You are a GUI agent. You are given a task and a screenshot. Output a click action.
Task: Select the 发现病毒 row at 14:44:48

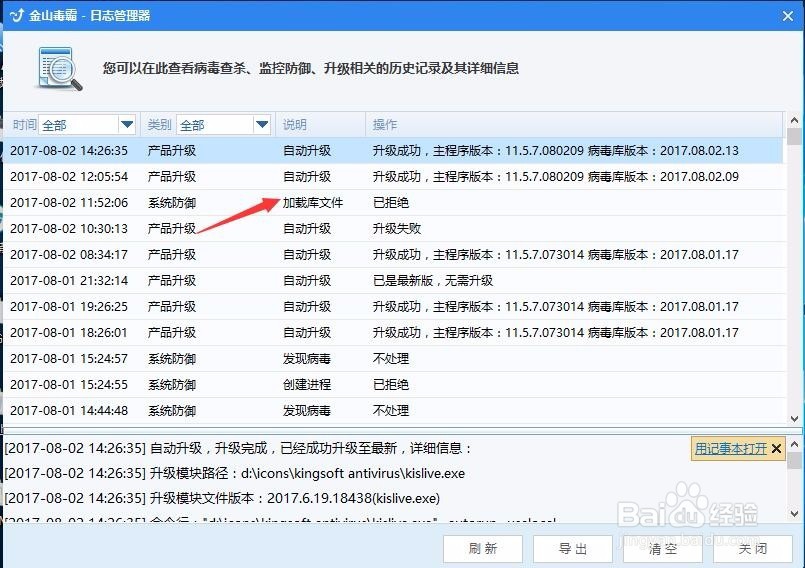click(393, 410)
